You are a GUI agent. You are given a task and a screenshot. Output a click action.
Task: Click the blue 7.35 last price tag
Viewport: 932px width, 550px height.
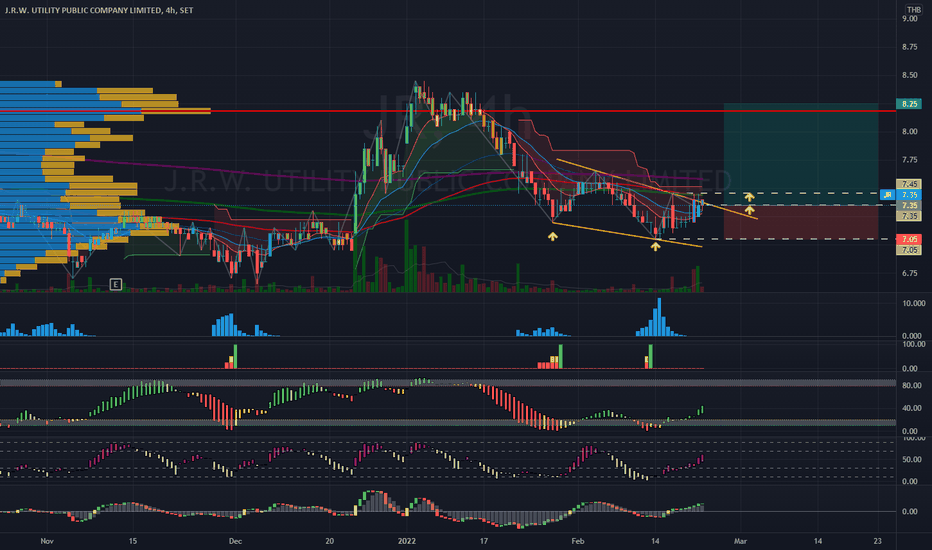[909, 194]
